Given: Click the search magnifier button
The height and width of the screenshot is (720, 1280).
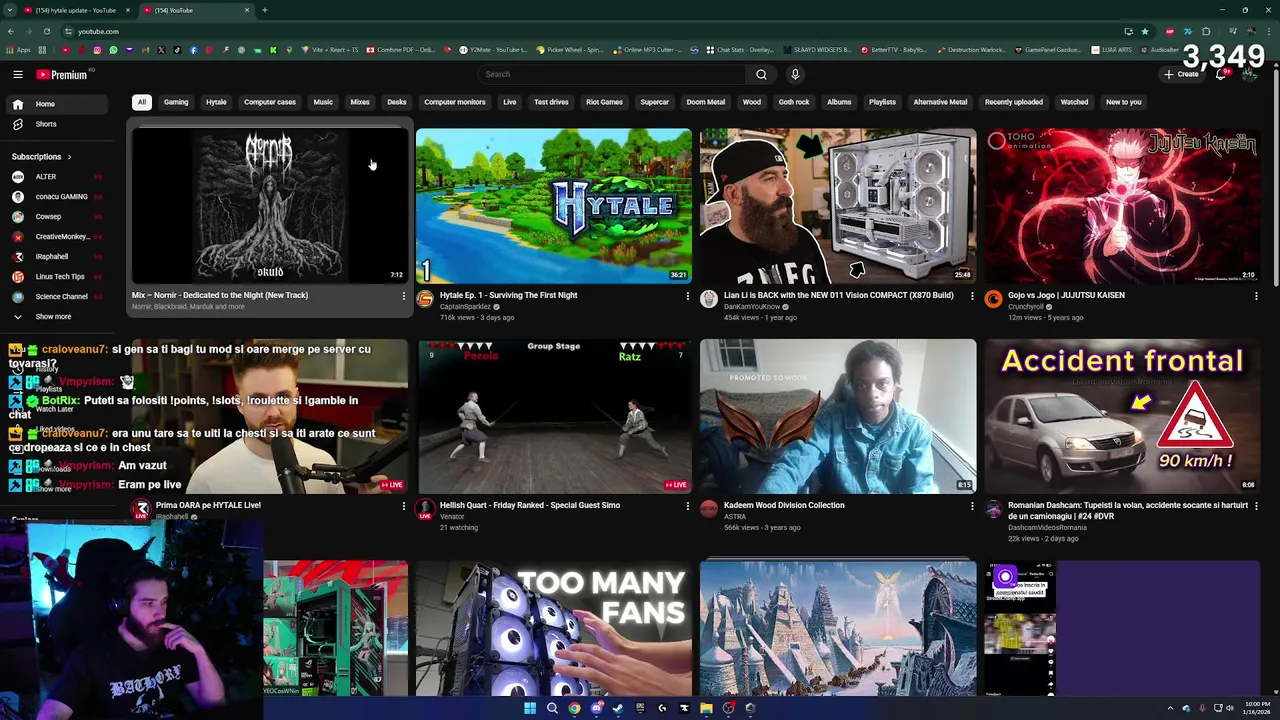Looking at the screenshot, I should pyautogui.click(x=761, y=74).
